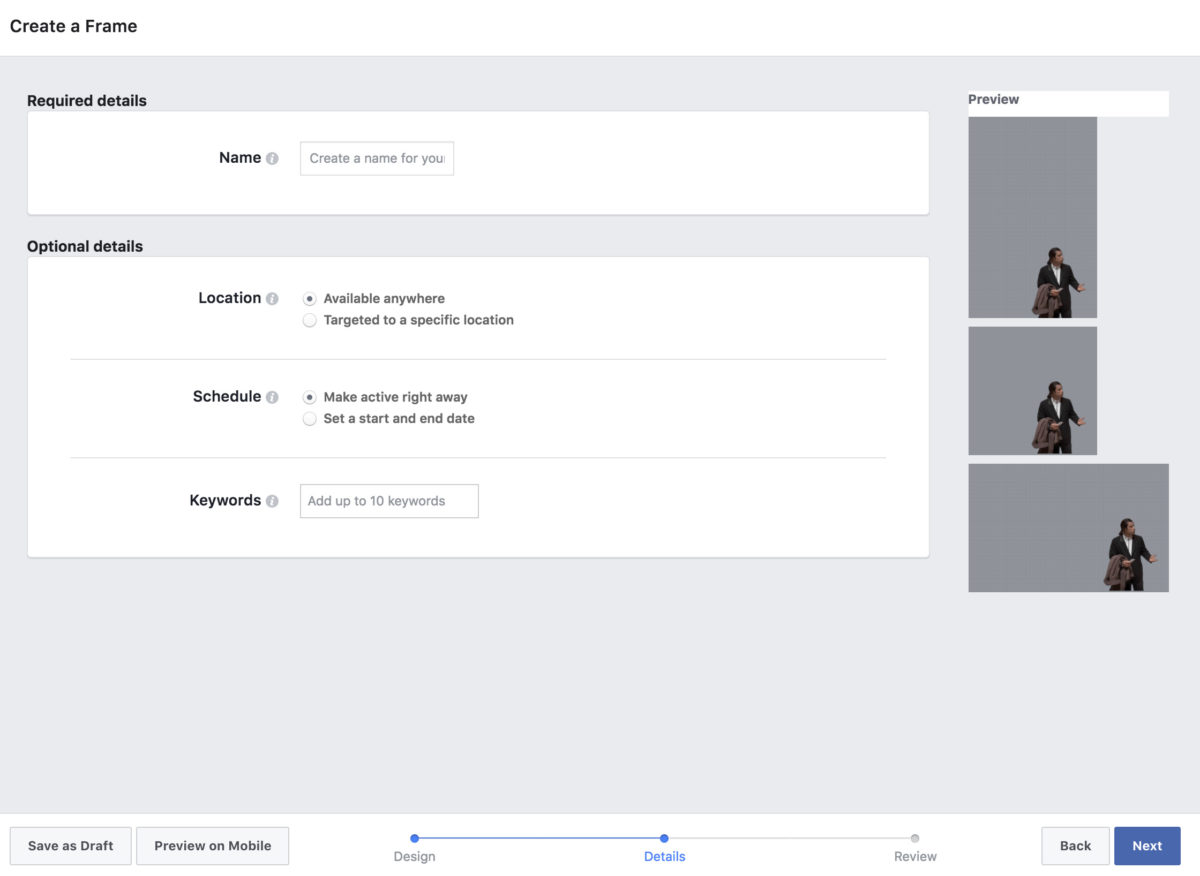Jump to the Design step
This screenshot has width=1200, height=876.
tap(414, 839)
